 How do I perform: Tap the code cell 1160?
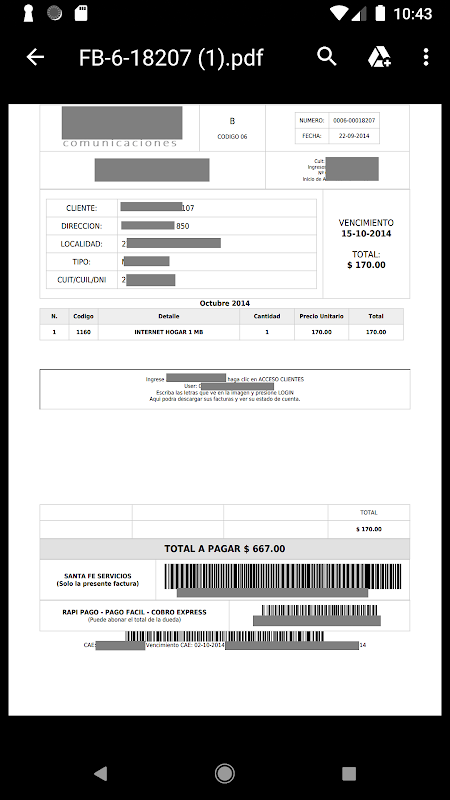click(83, 332)
